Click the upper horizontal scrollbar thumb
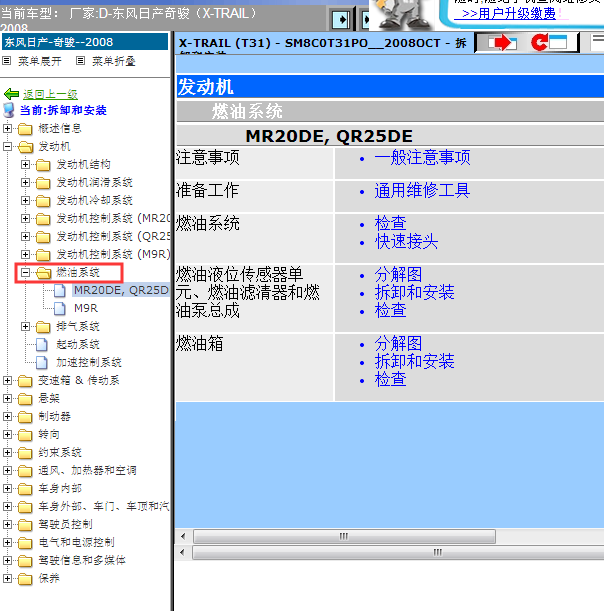The image size is (604, 611). point(344,537)
